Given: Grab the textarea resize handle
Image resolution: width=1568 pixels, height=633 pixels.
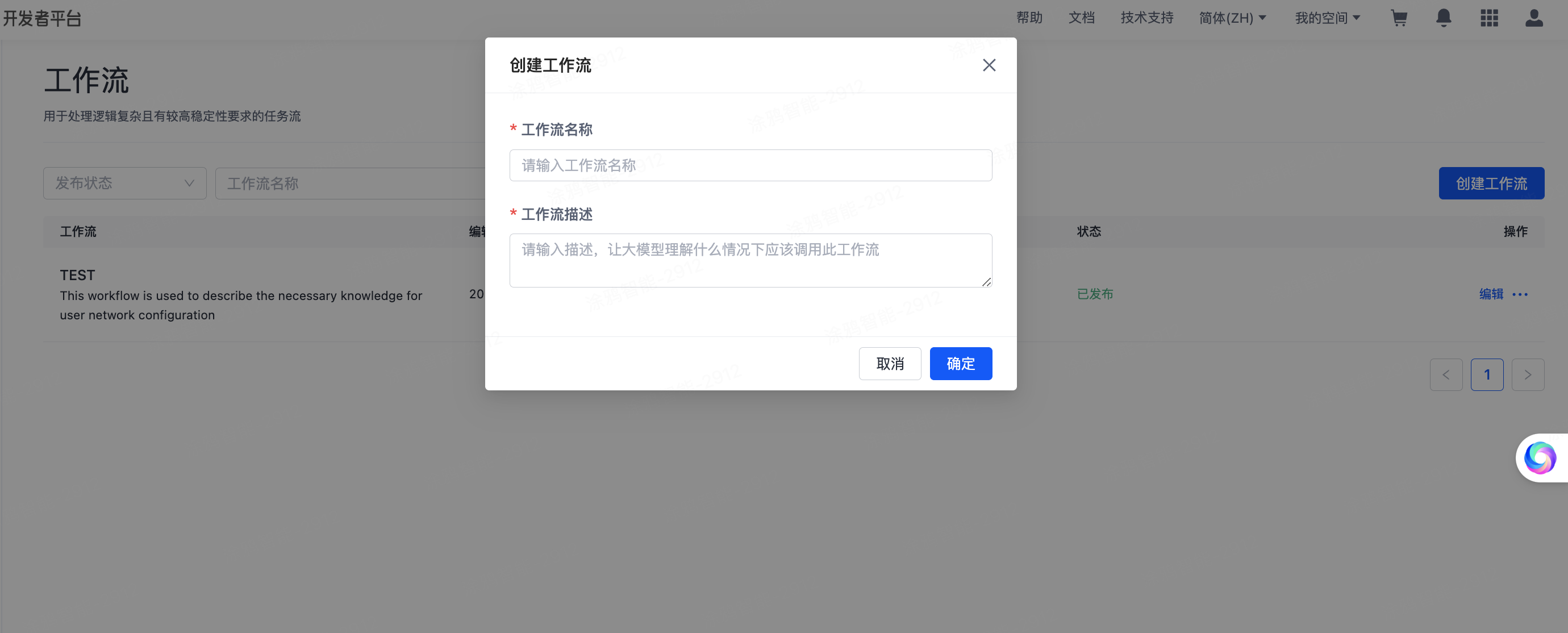Looking at the screenshot, I should pyautogui.click(x=987, y=282).
